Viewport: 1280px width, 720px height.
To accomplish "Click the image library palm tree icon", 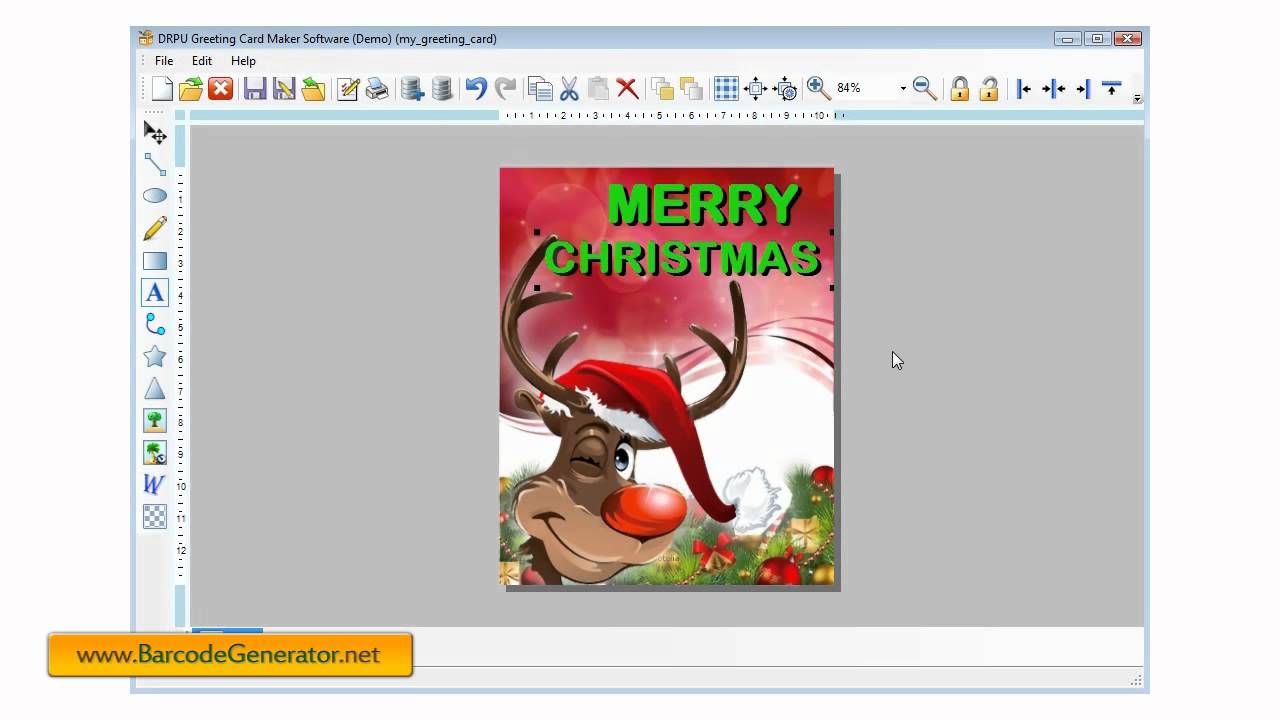I will point(155,452).
